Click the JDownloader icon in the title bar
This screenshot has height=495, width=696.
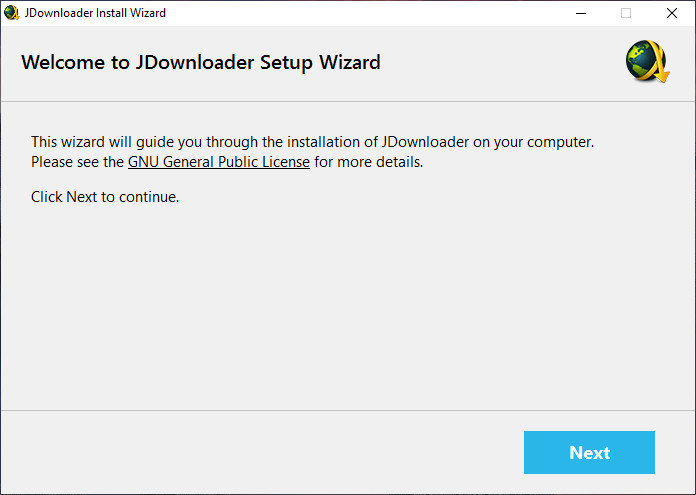[x=12, y=13]
